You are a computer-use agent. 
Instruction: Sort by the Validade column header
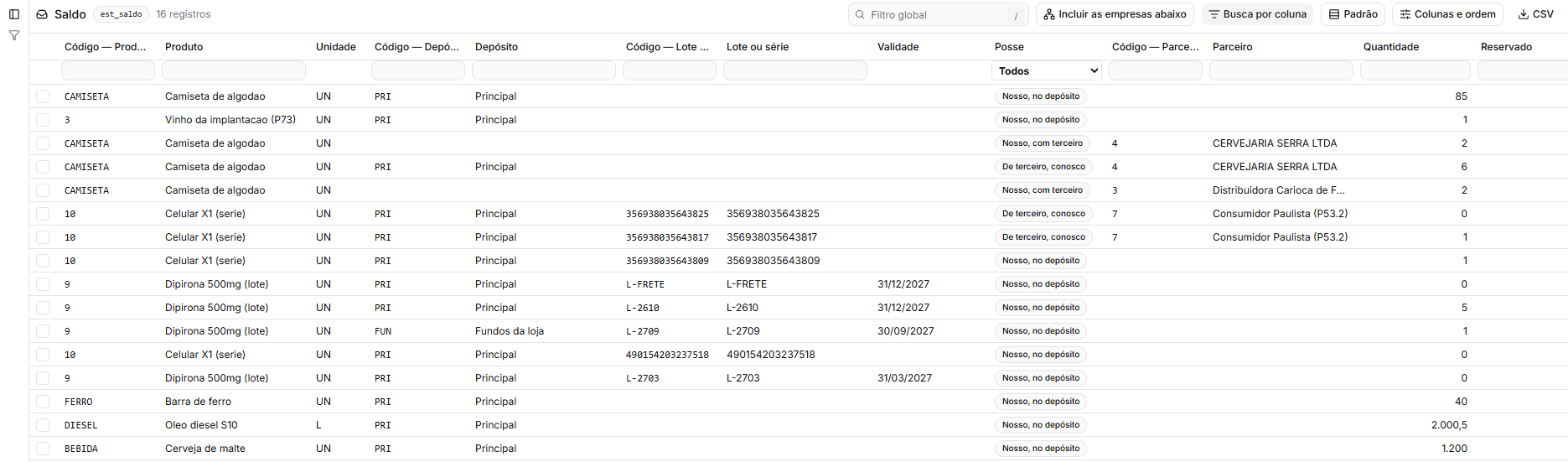(898, 47)
